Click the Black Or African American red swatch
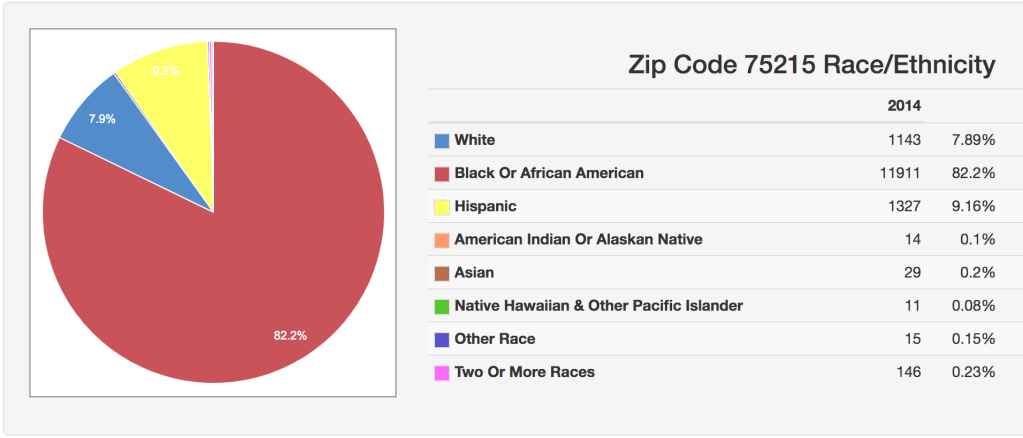The width and height of the screenshot is (1023, 438). [442, 174]
